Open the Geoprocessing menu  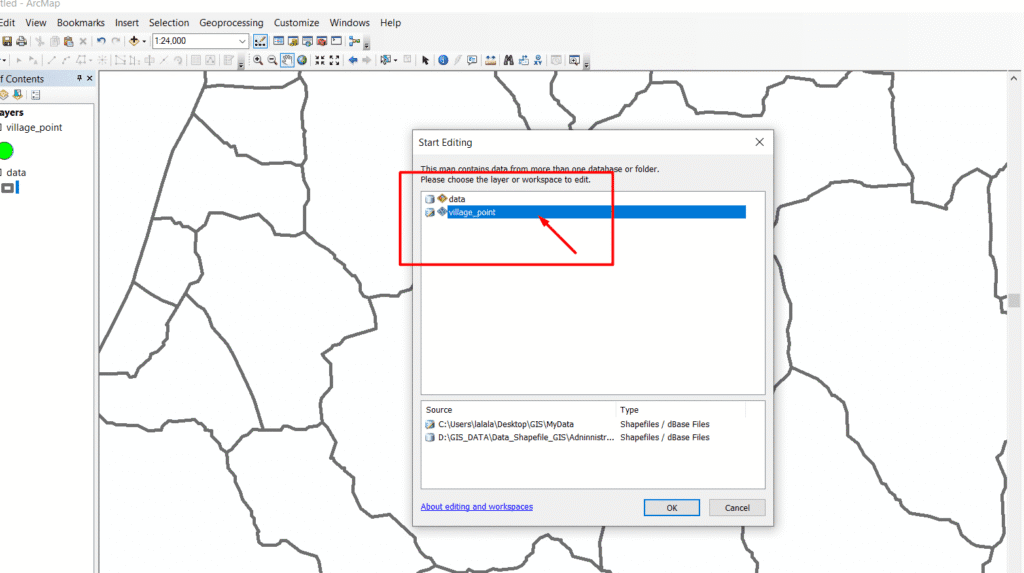[x=231, y=22]
